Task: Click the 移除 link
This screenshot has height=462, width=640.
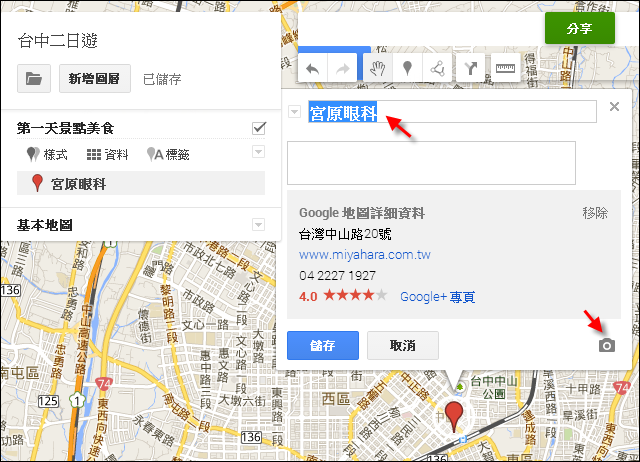Action: point(595,213)
